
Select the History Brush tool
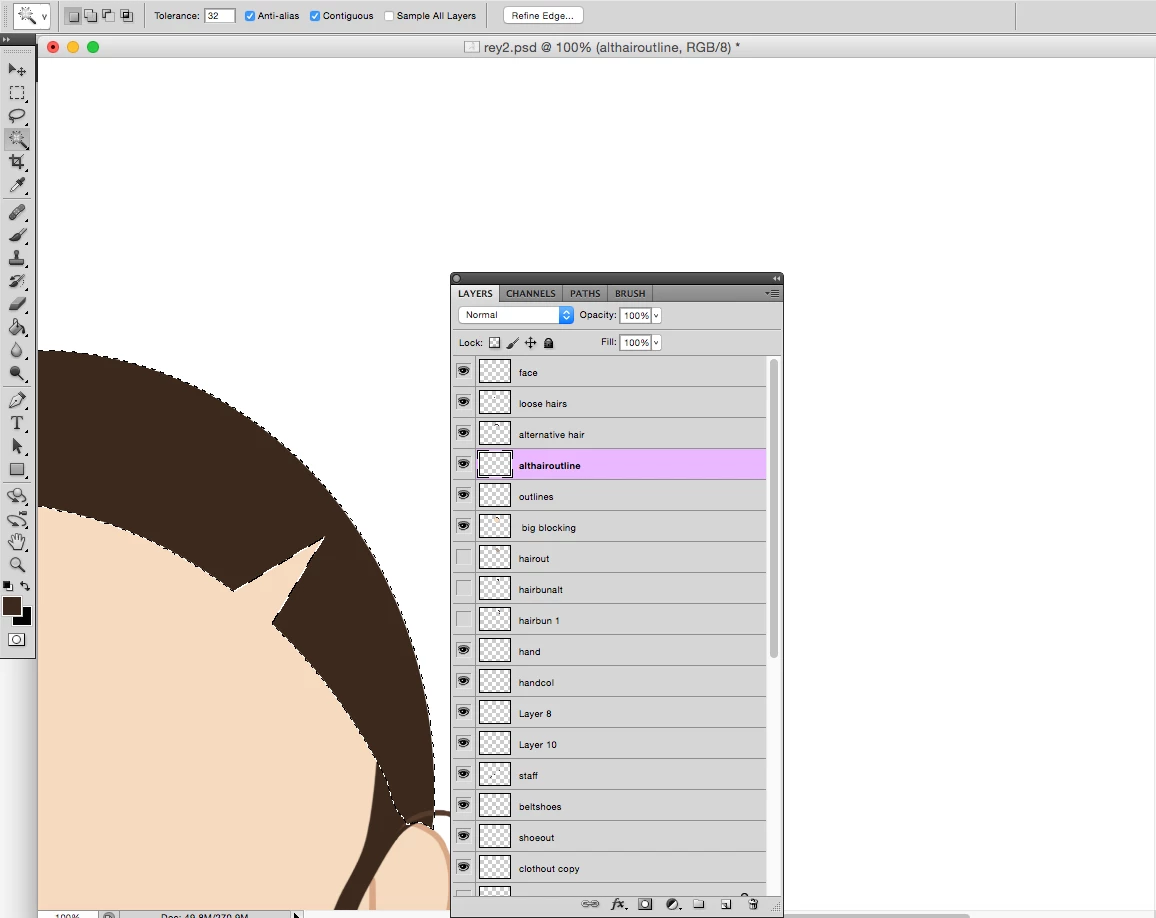(17, 282)
